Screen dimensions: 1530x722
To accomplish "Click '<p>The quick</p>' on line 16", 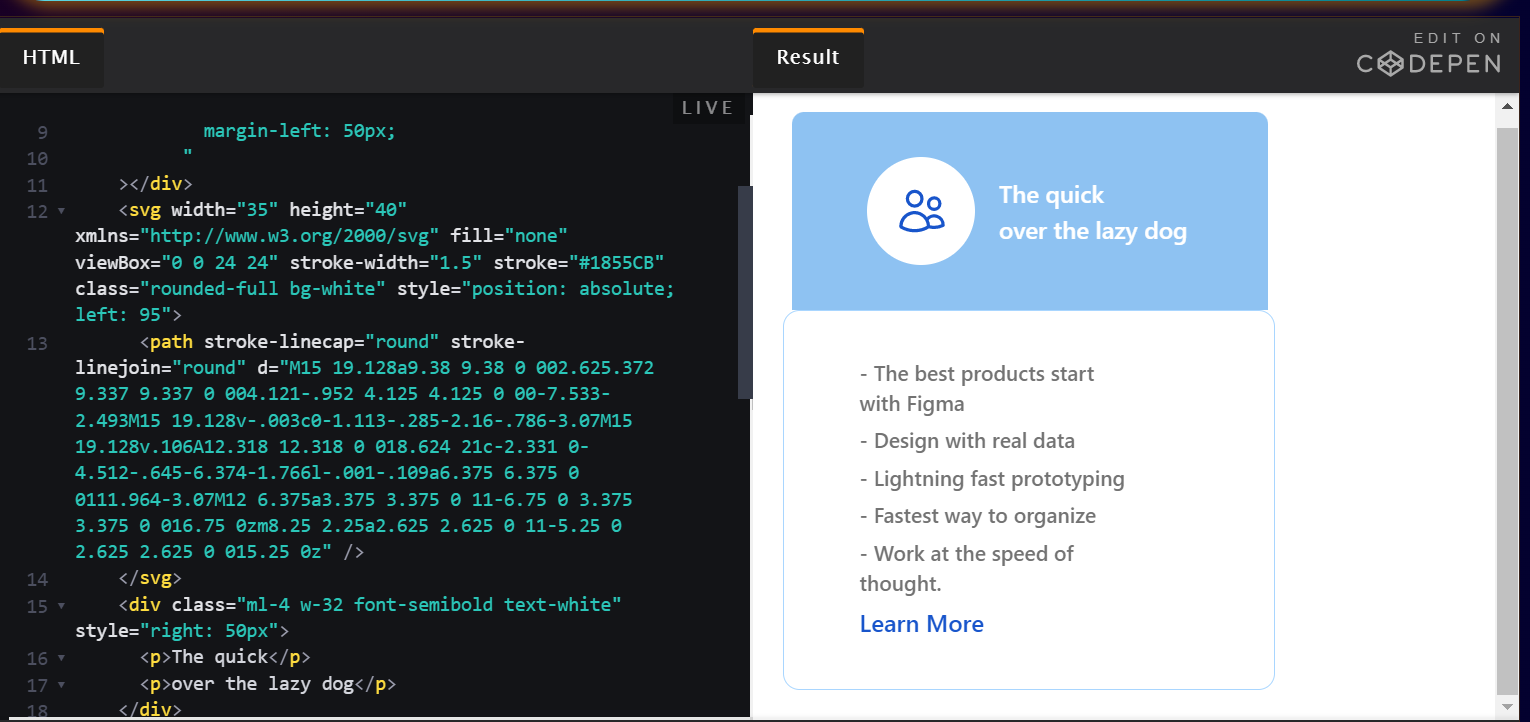I will click(226, 657).
